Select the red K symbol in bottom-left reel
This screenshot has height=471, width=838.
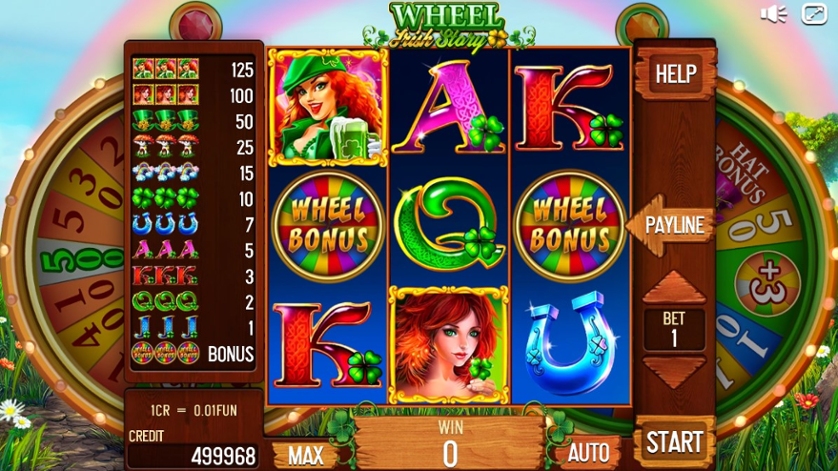328,344
